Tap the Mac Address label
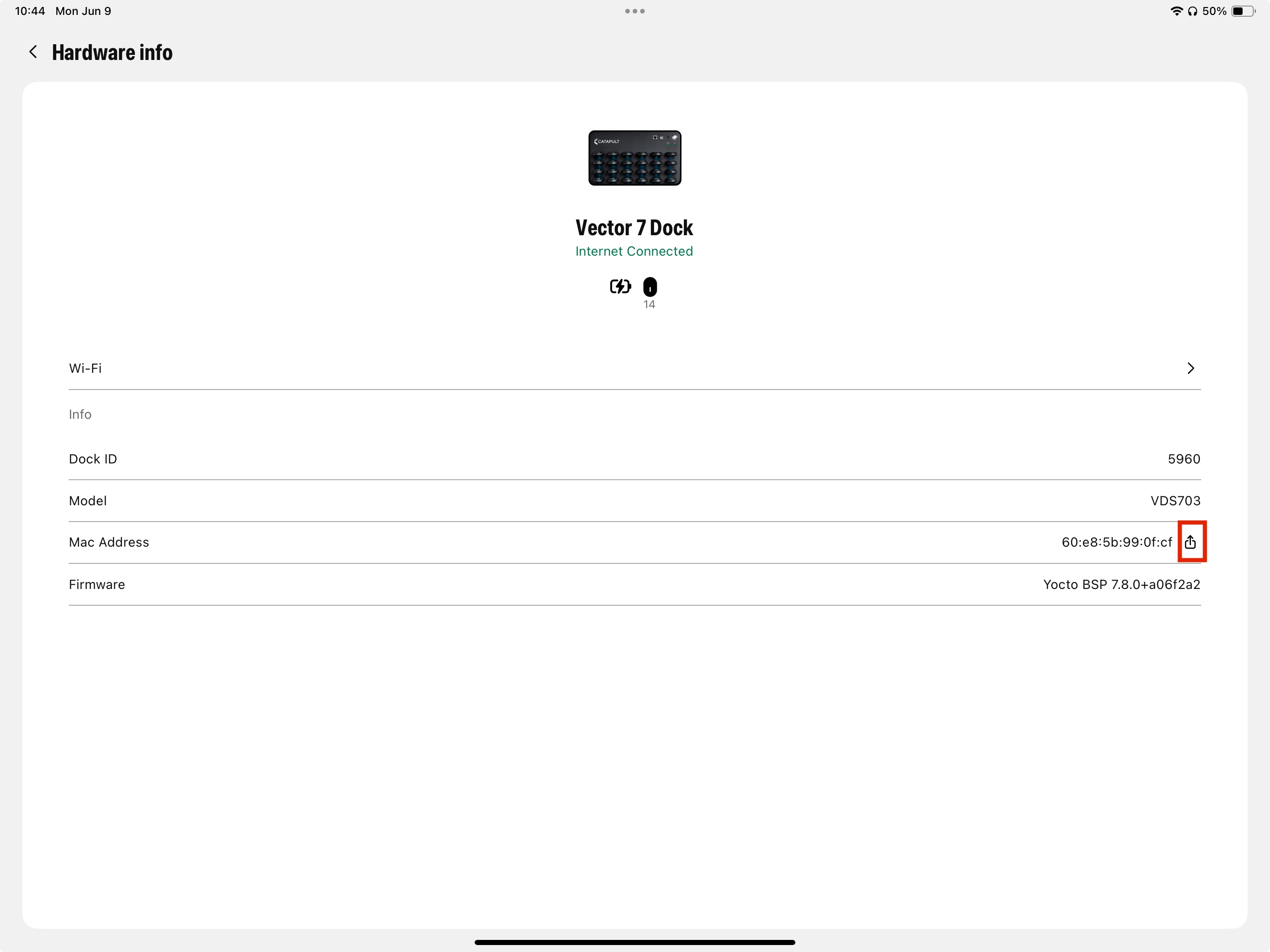 coord(109,542)
